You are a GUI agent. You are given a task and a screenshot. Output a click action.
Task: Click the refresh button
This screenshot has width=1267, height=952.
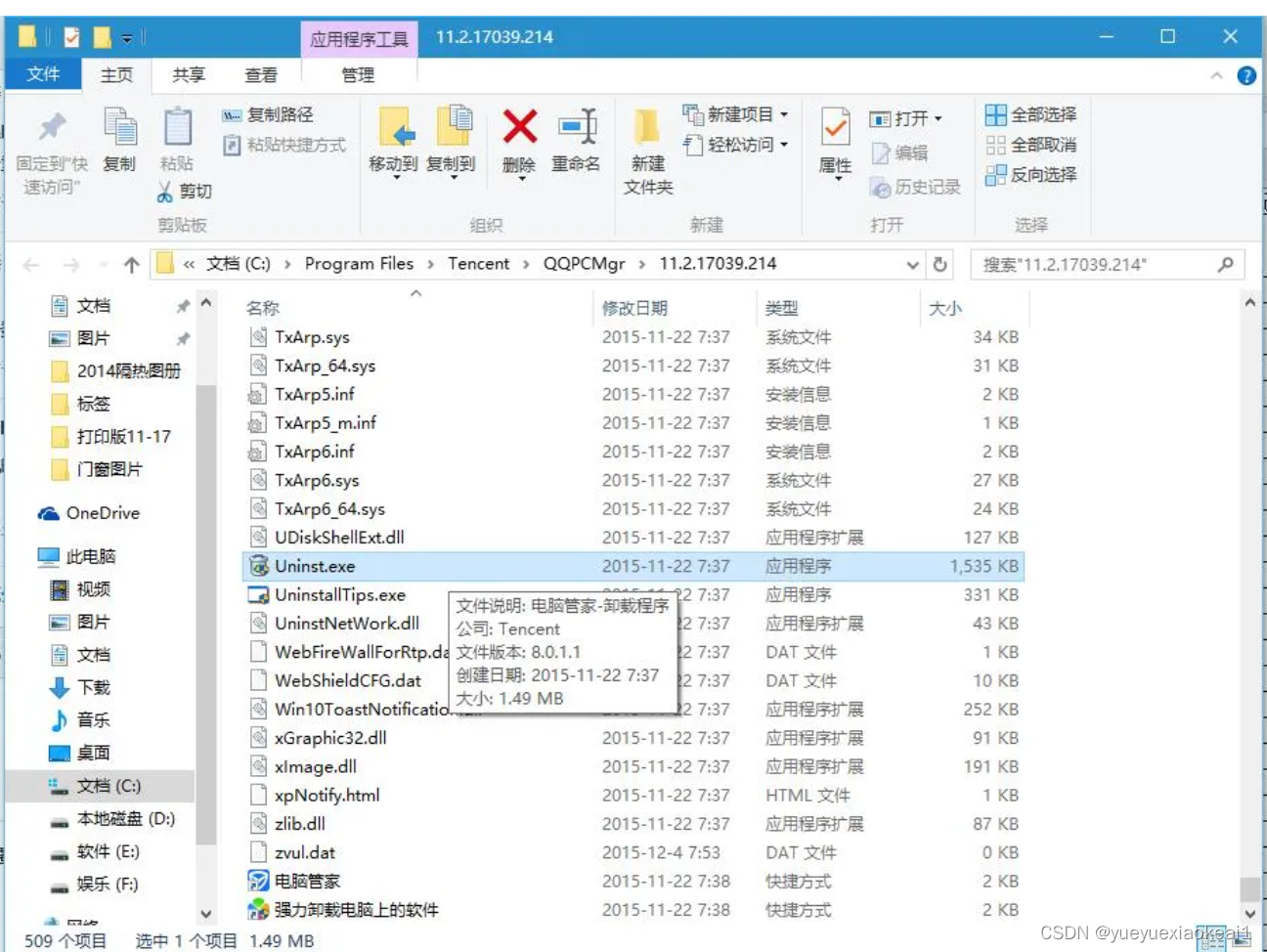[939, 265]
